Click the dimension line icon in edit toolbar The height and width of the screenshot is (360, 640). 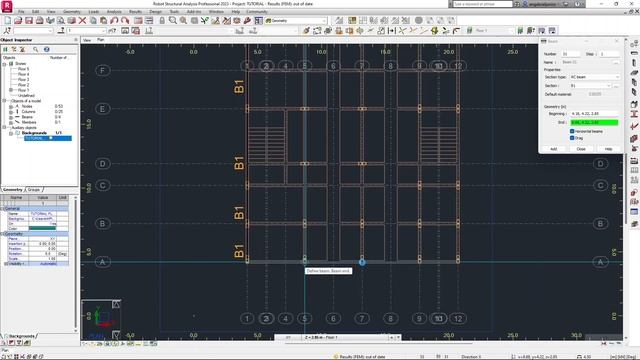click(x=391, y=31)
